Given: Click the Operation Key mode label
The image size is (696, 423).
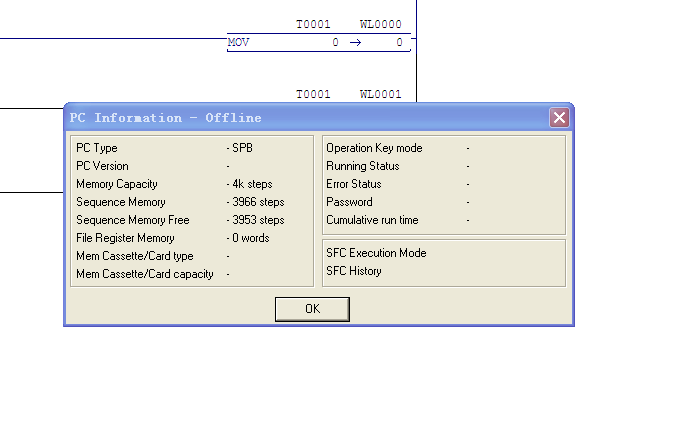Looking at the screenshot, I should click(x=374, y=148).
